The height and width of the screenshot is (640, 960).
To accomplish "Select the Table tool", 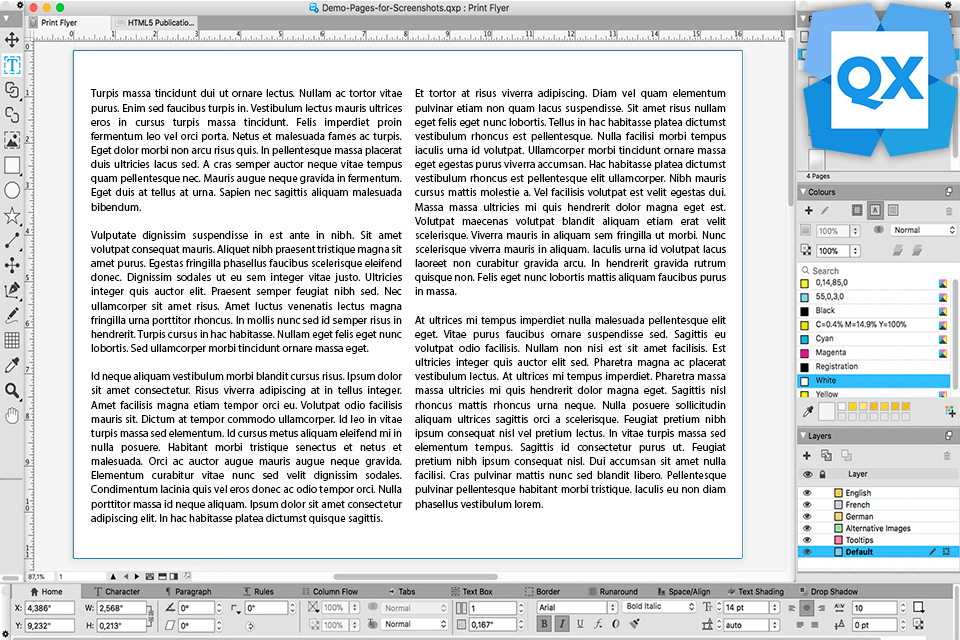I will (12, 341).
